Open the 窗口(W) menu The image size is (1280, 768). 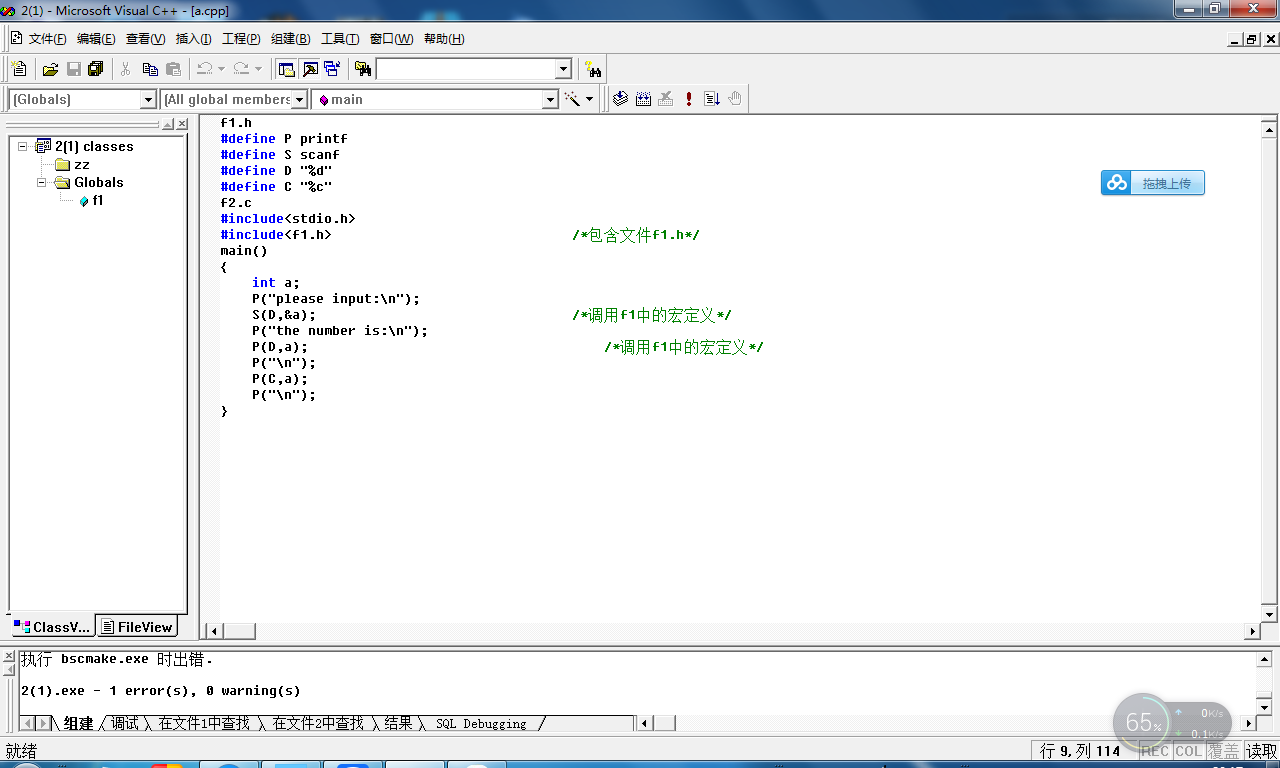coord(391,39)
